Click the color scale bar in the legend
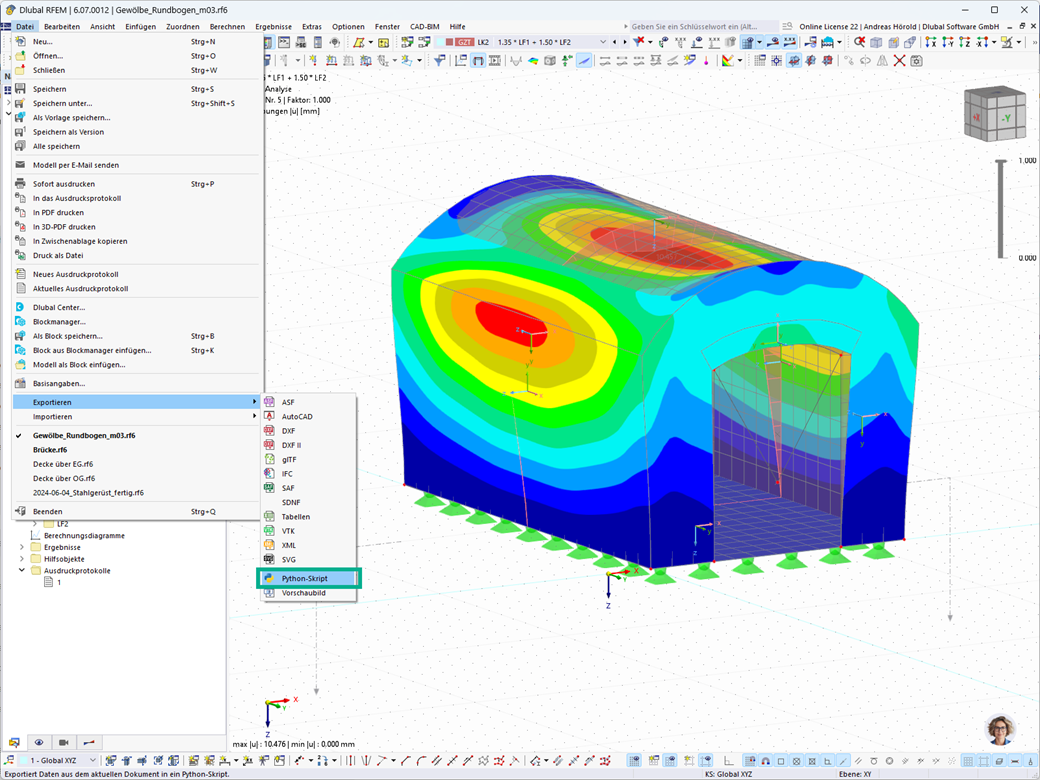The image size is (1040, 780). (x=1000, y=209)
